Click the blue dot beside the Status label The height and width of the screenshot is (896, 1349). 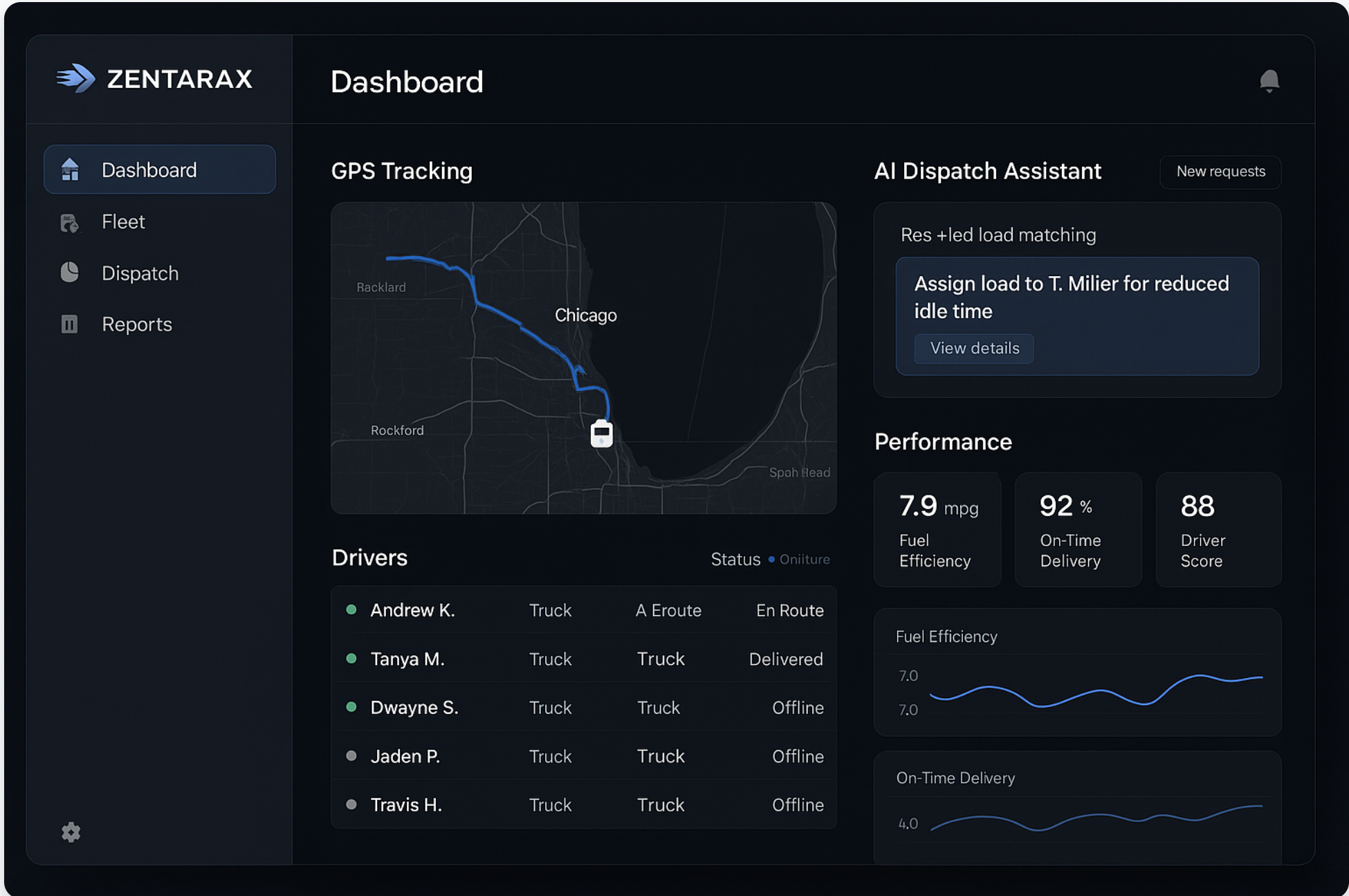(x=773, y=559)
